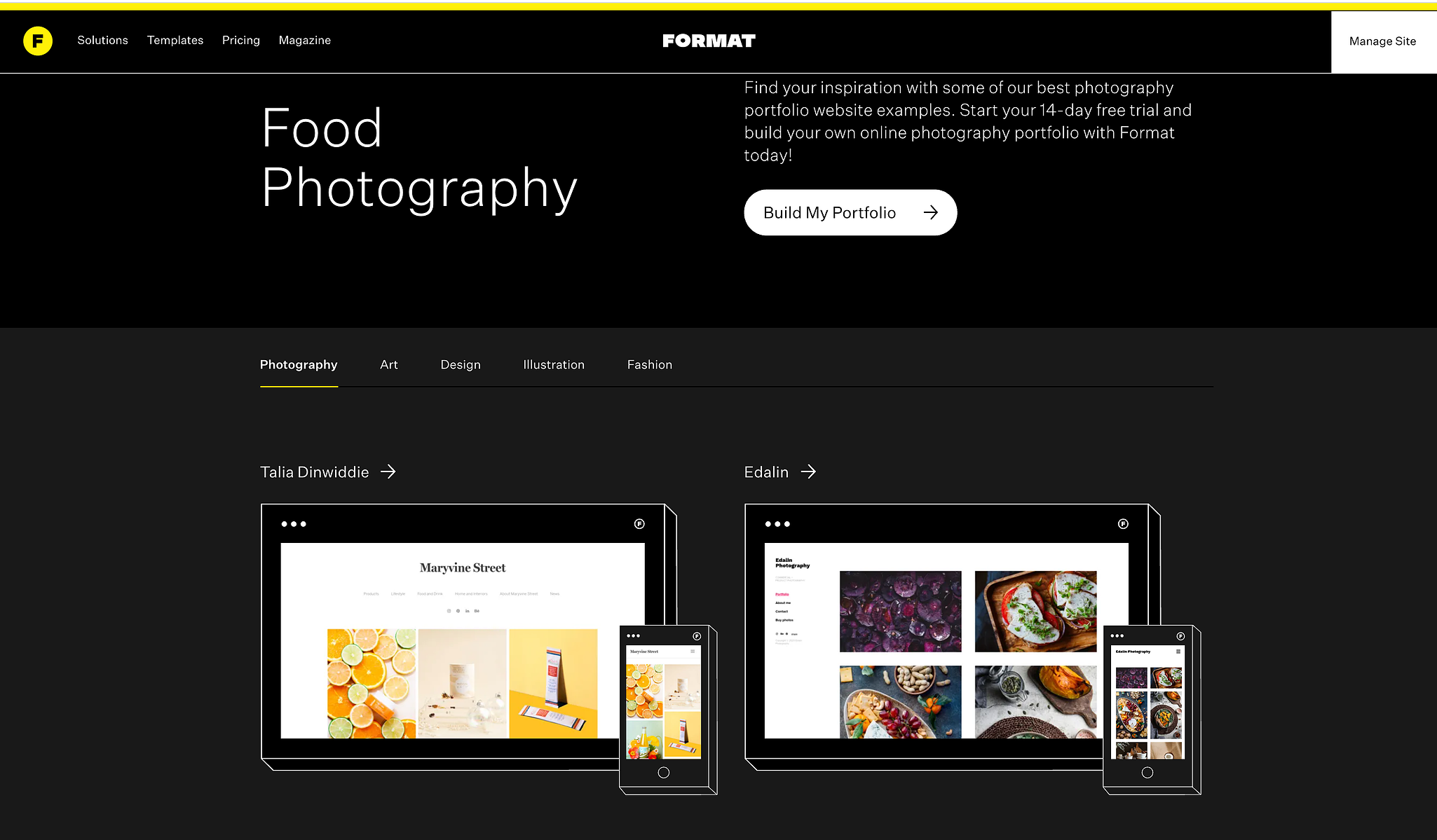The image size is (1437, 840).
Task: Click the F badge on the Edalin mobile mockup
Action: [x=1180, y=636]
